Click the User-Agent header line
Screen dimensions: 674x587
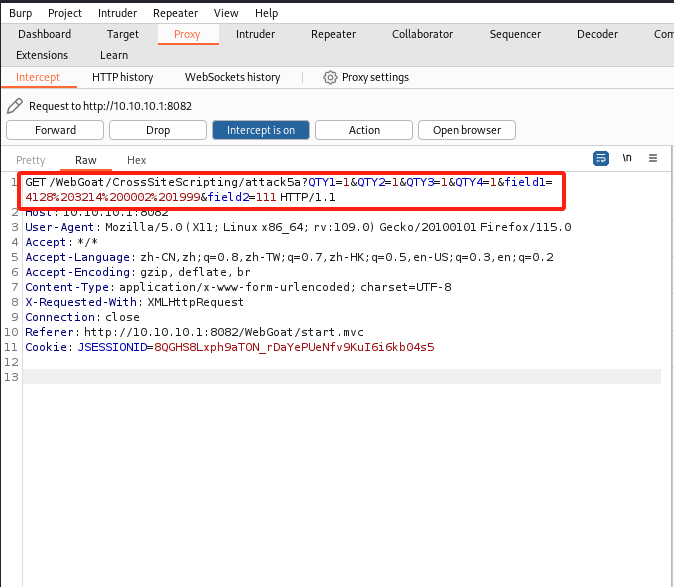298,227
